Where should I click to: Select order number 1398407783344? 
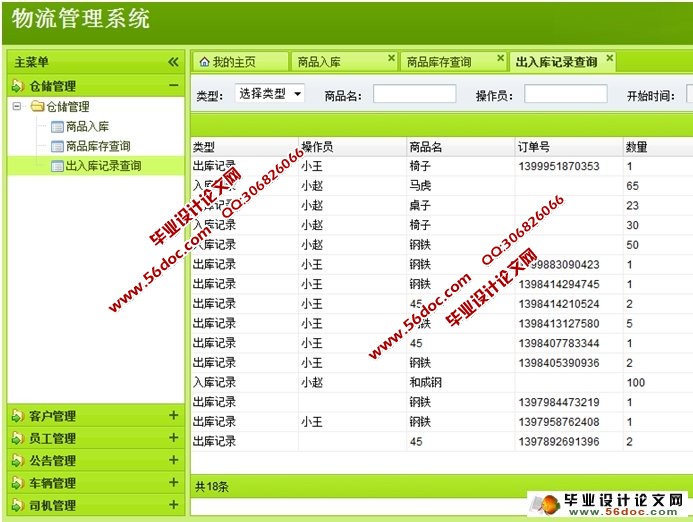pos(559,343)
